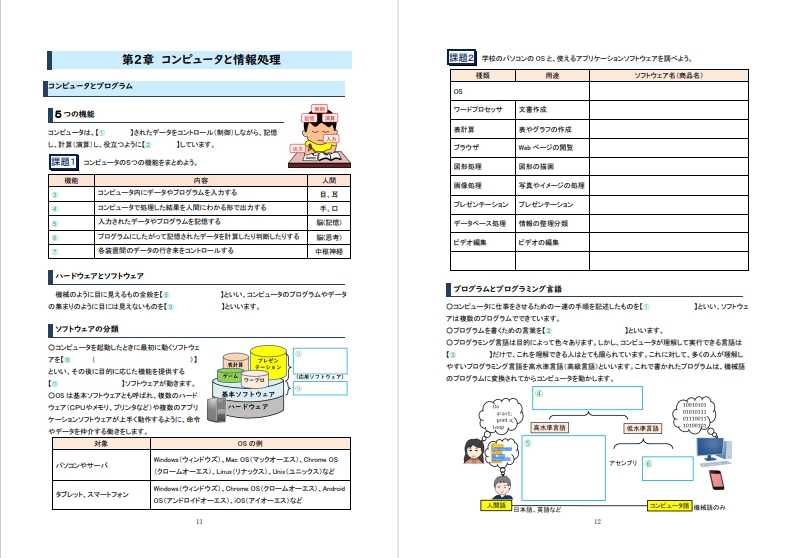
Task: Click the heading ハードウェアとソフトウェア
Action: point(99,276)
